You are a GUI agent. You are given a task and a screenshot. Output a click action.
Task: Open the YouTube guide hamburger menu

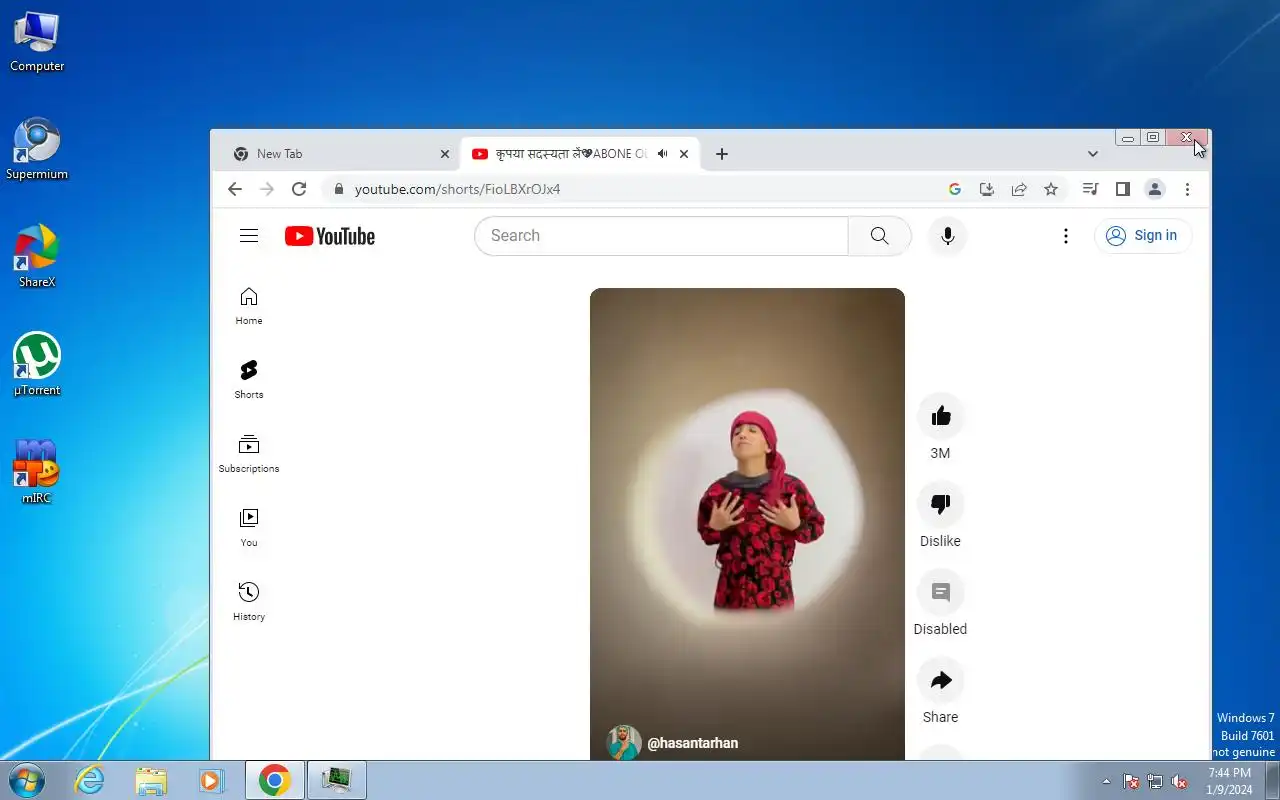pyautogui.click(x=249, y=236)
